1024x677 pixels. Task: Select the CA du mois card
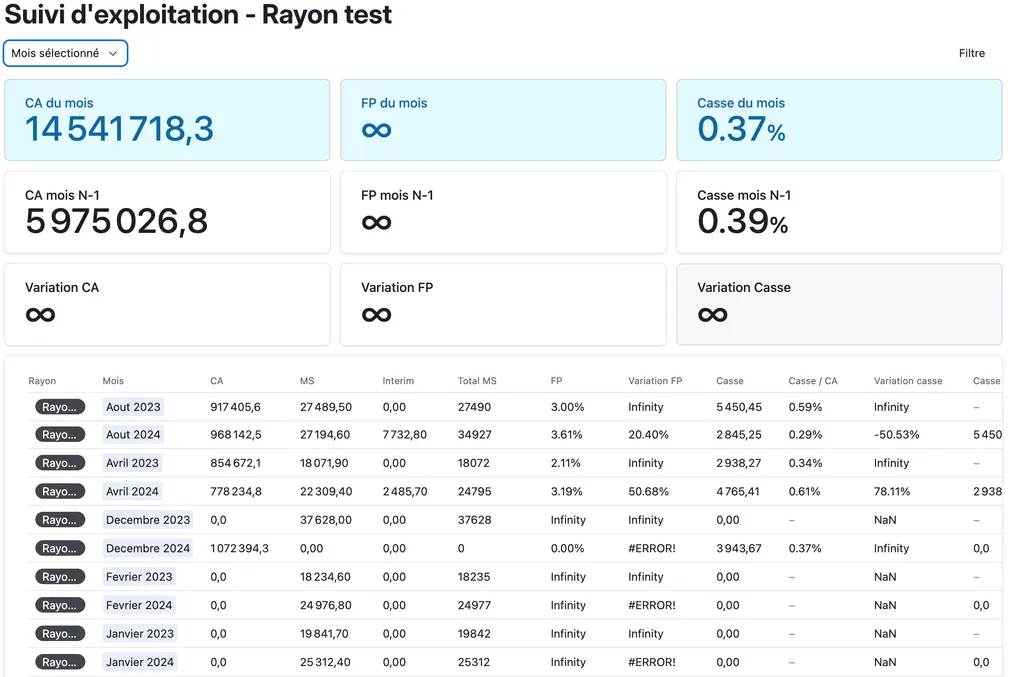pos(167,120)
